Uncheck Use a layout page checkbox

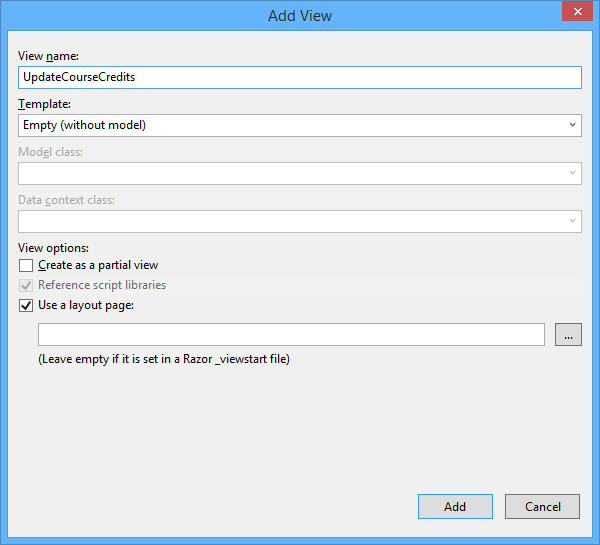pyautogui.click(x=26, y=305)
